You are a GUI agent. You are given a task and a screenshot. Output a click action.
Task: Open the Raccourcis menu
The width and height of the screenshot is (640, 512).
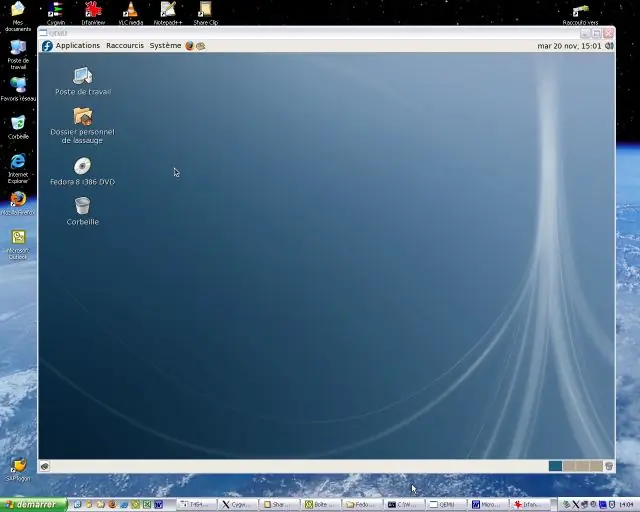coord(125,45)
